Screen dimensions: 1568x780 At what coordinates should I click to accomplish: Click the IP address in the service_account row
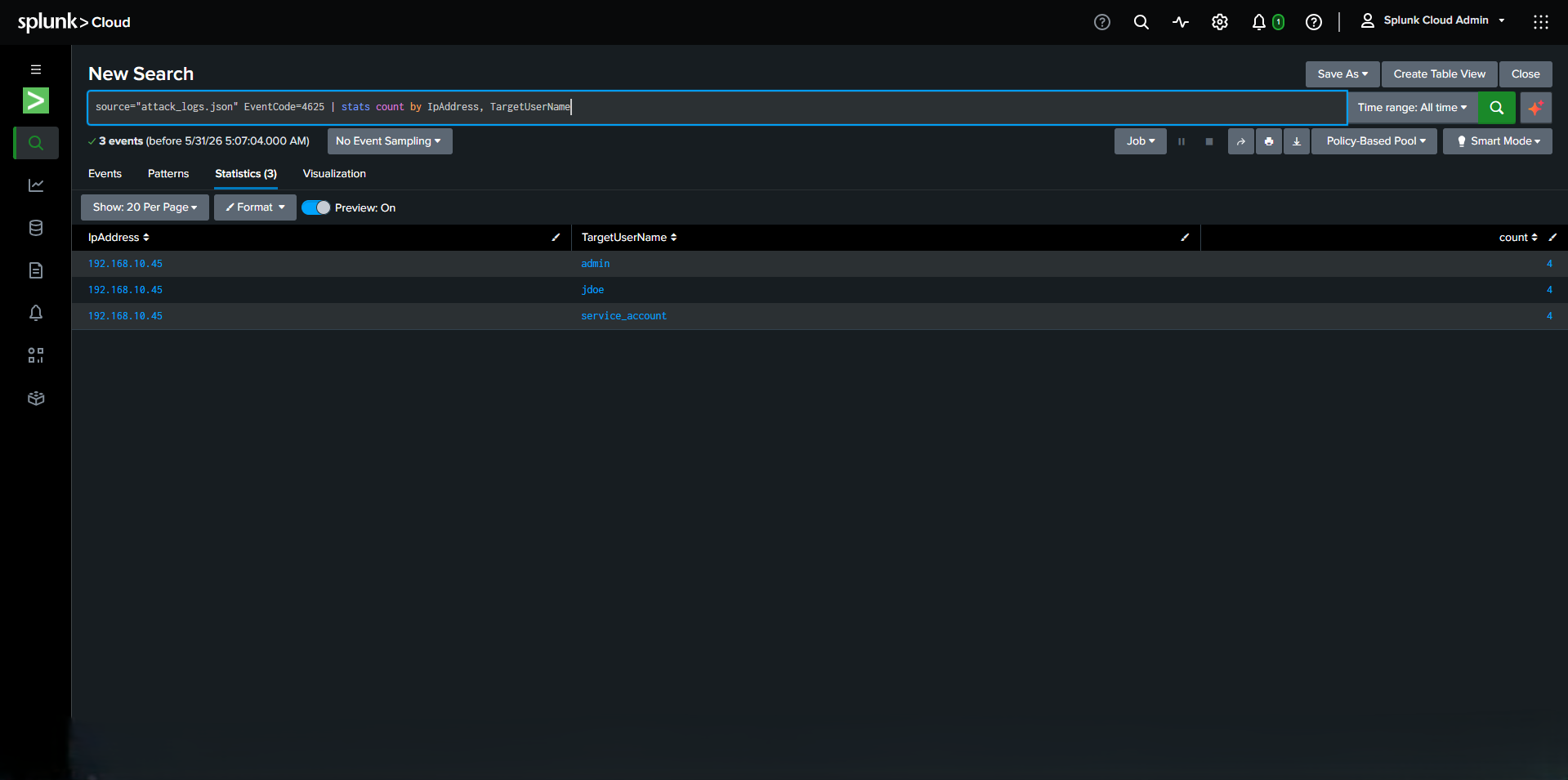click(125, 316)
